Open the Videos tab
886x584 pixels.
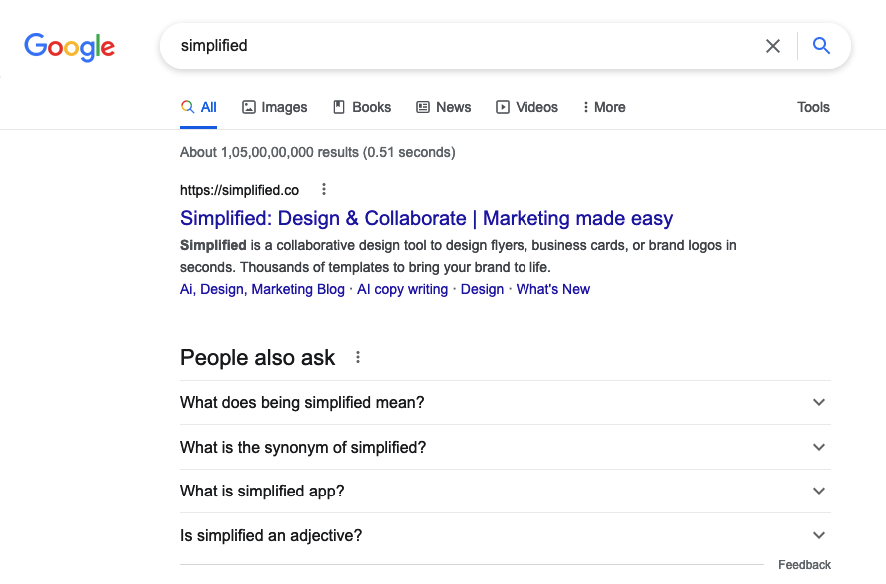(527, 107)
